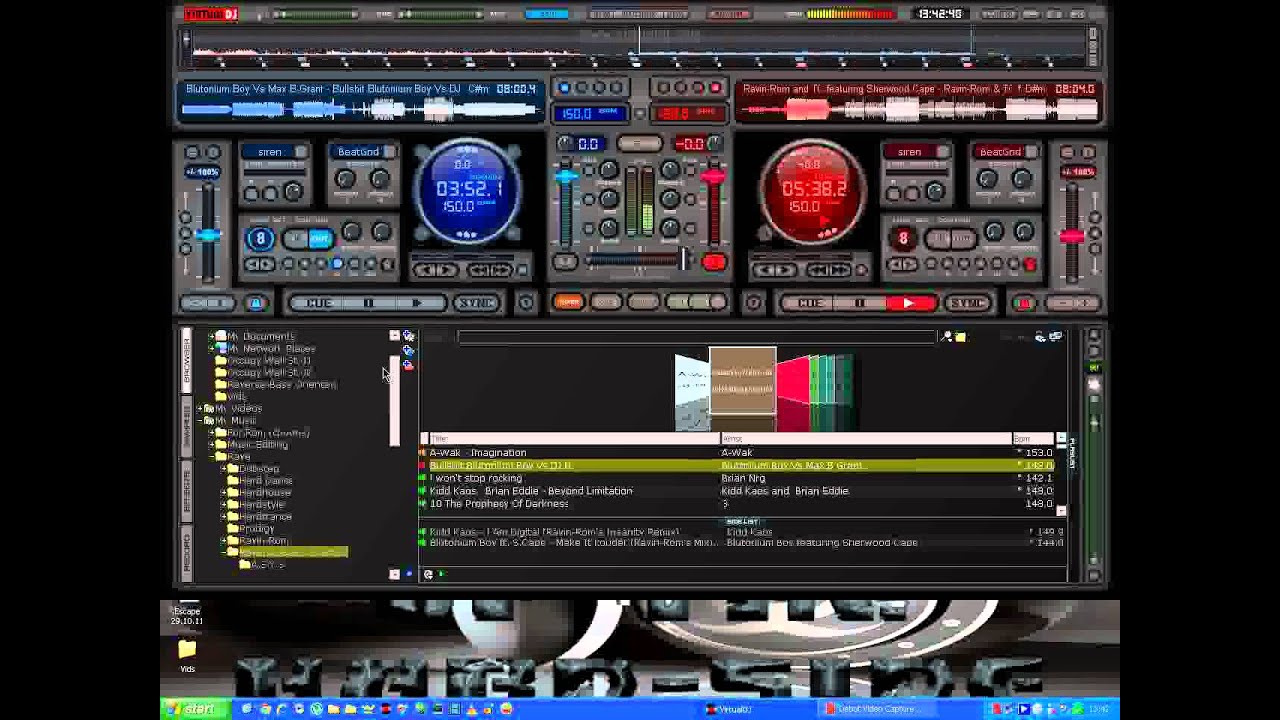1280x720 pixels.
Task: Expand the My Documents tree node
Action: tap(211, 337)
